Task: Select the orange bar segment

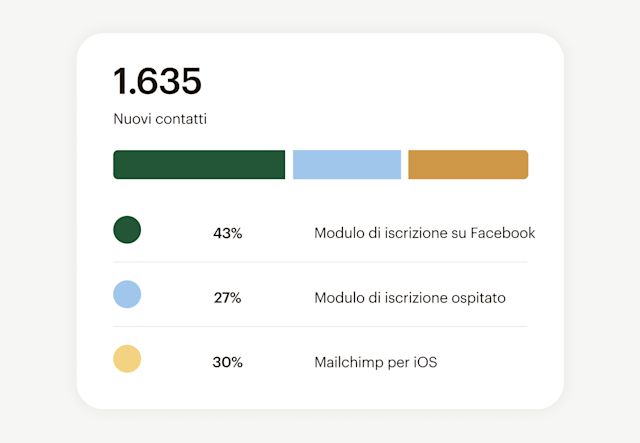Action: tap(468, 165)
